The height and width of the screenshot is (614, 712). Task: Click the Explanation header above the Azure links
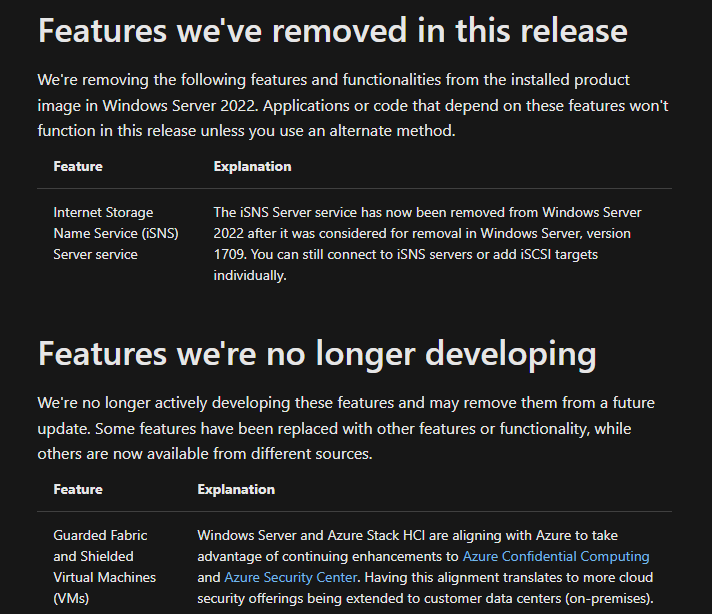click(x=236, y=489)
